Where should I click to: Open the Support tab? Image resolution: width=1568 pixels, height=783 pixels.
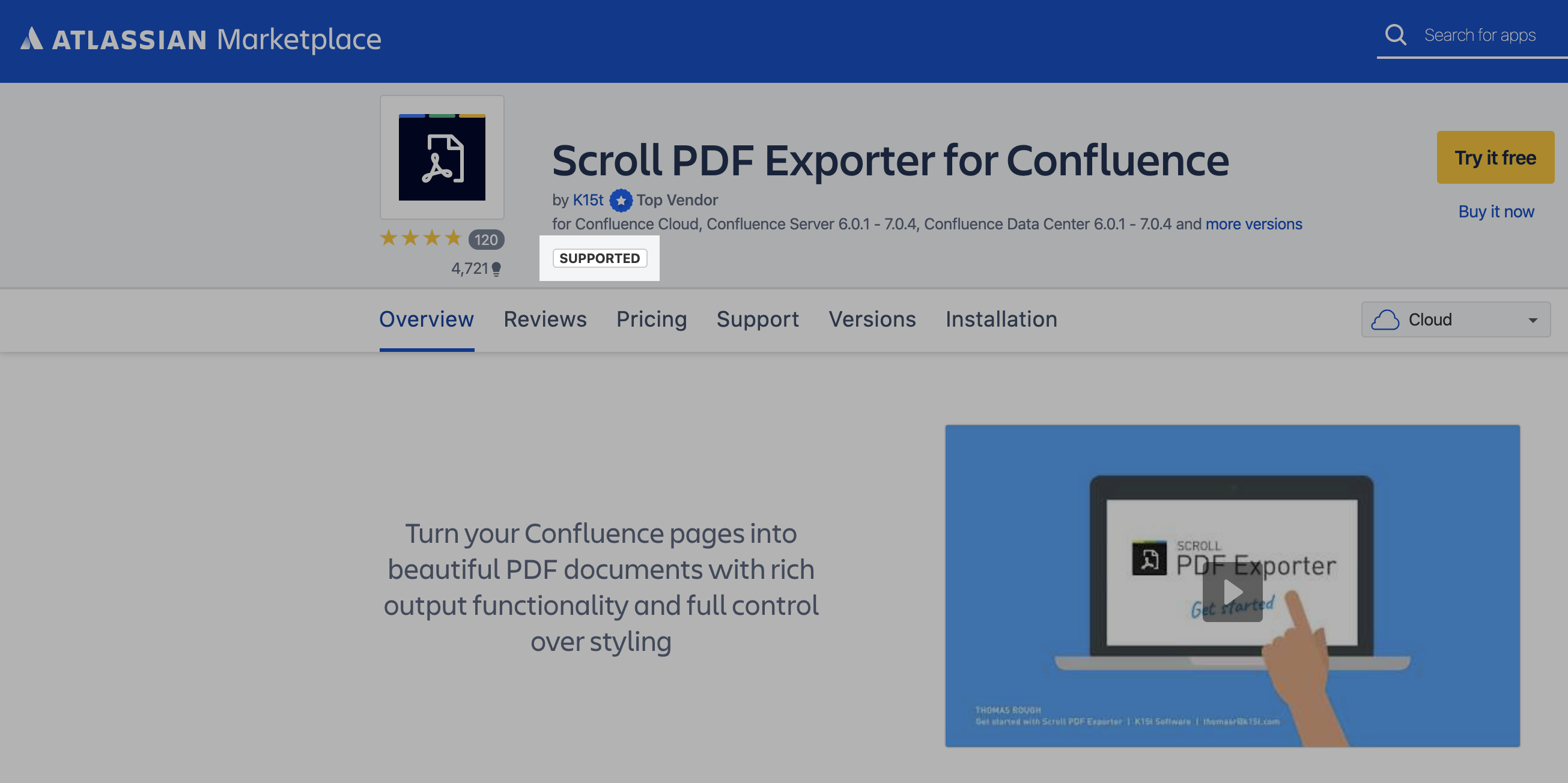point(758,319)
